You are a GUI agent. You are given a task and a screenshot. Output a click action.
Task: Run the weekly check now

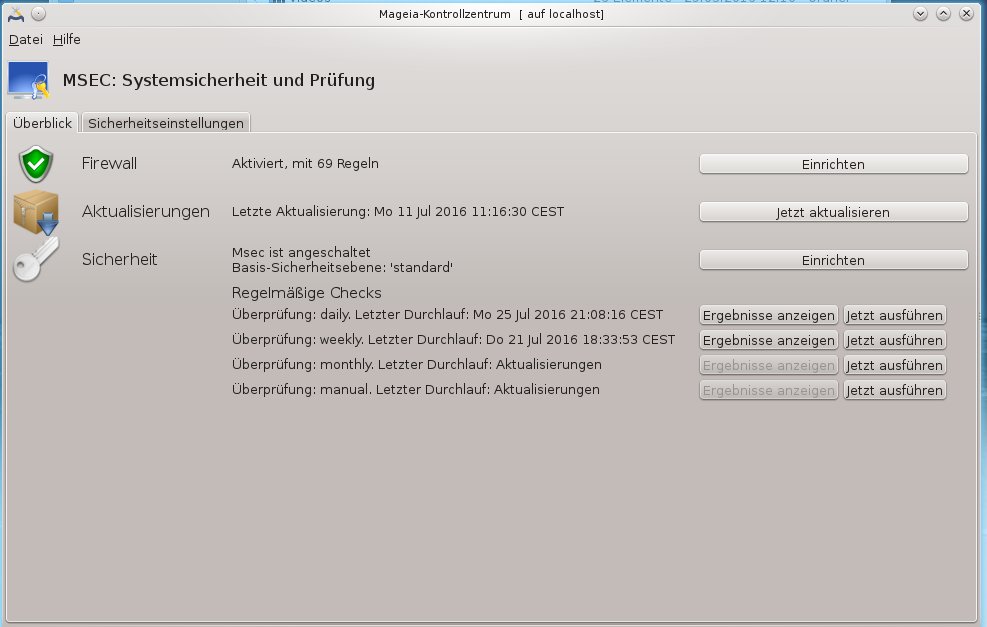click(894, 341)
